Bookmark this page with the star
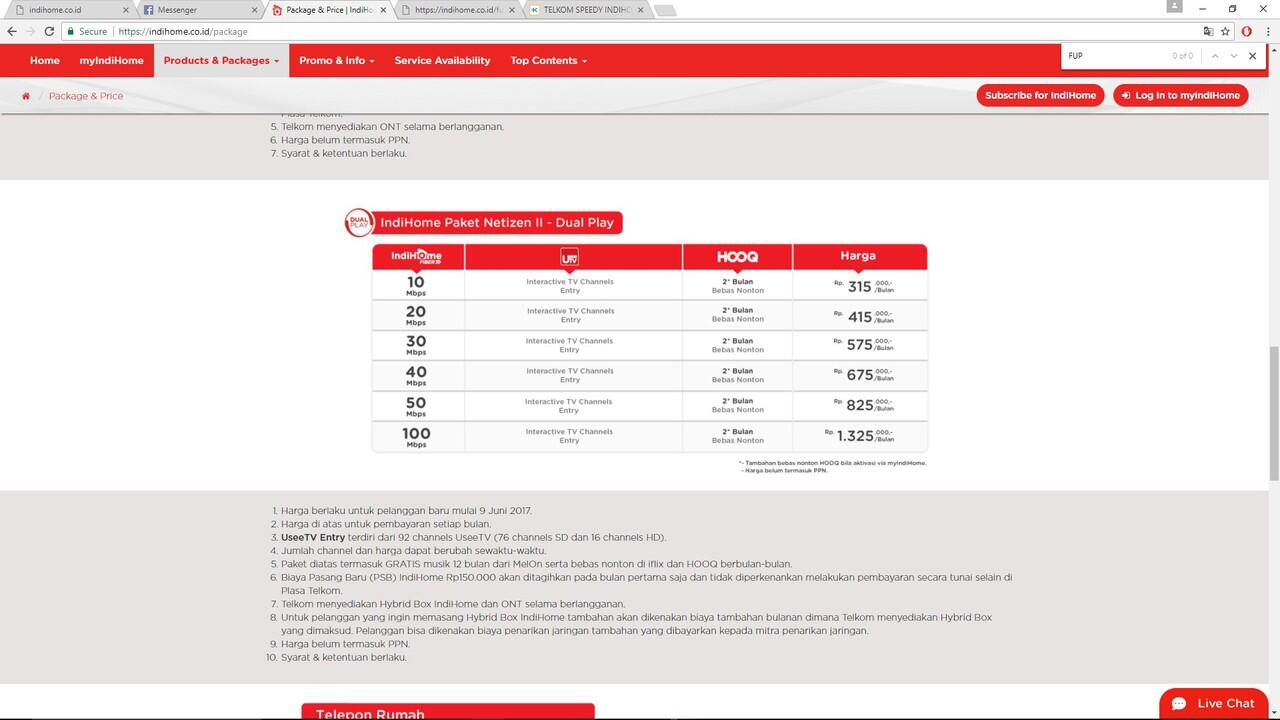1280x720 pixels. coord(1225,31)
